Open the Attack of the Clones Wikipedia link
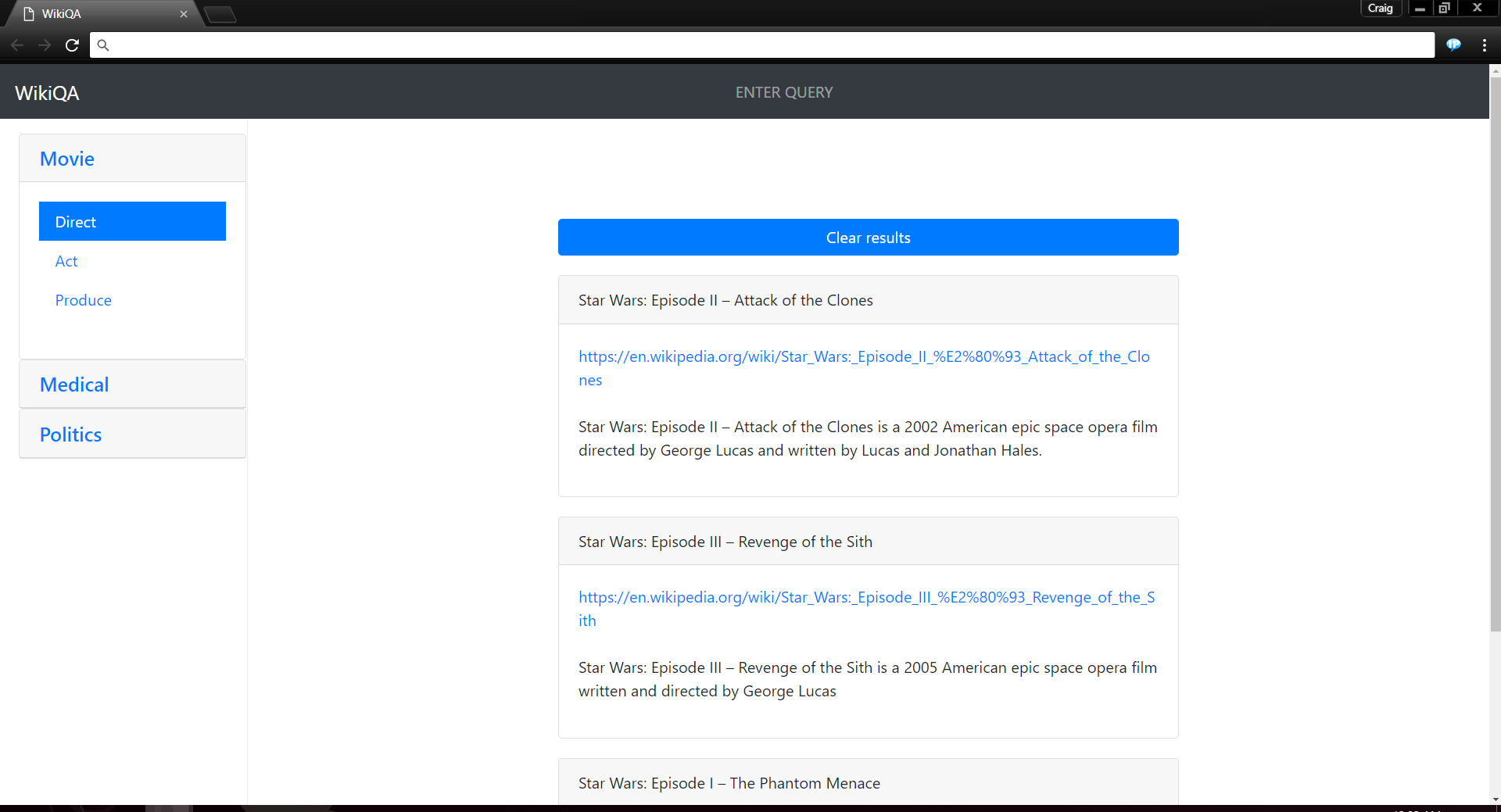The width and height of the screenshot is (1501, 812). 863,357
